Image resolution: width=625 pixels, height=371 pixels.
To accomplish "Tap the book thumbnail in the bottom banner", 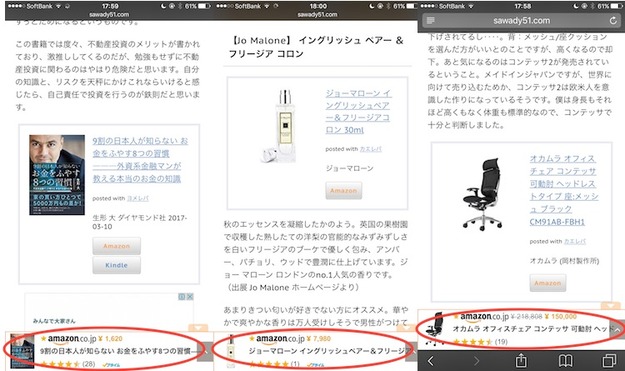I will tap(22, 351).
